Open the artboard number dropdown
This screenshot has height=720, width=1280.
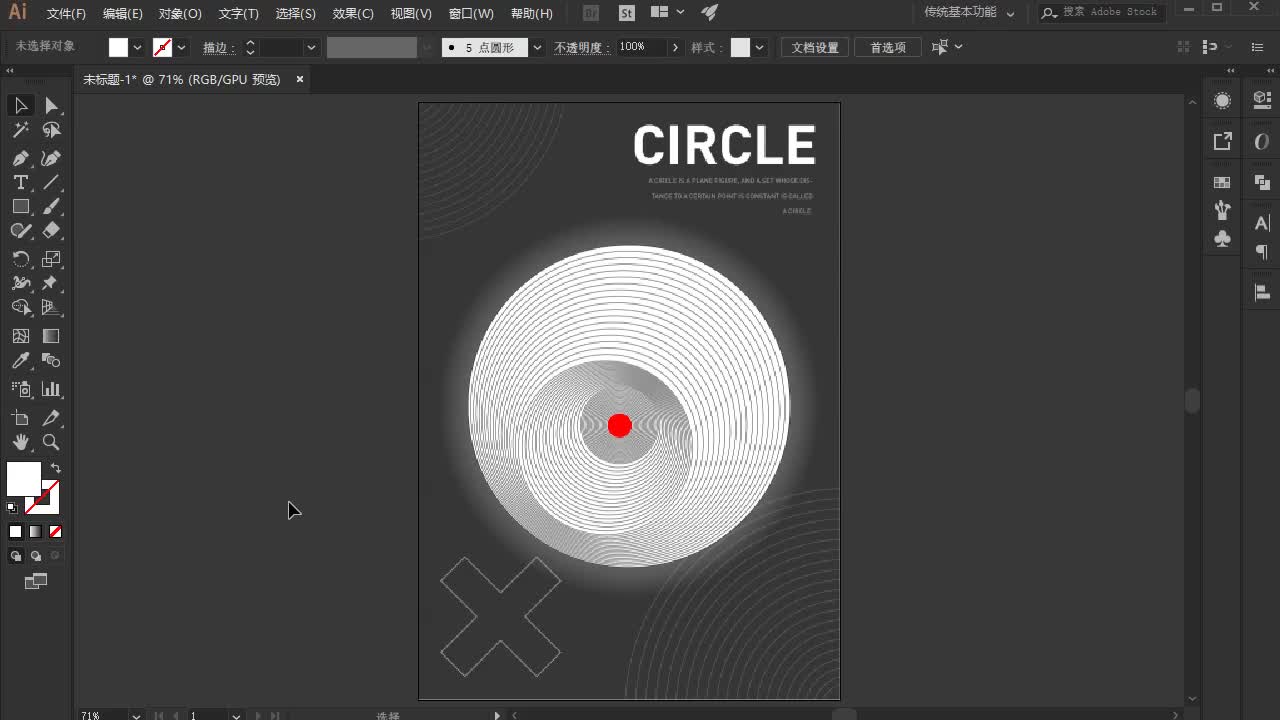236,715
